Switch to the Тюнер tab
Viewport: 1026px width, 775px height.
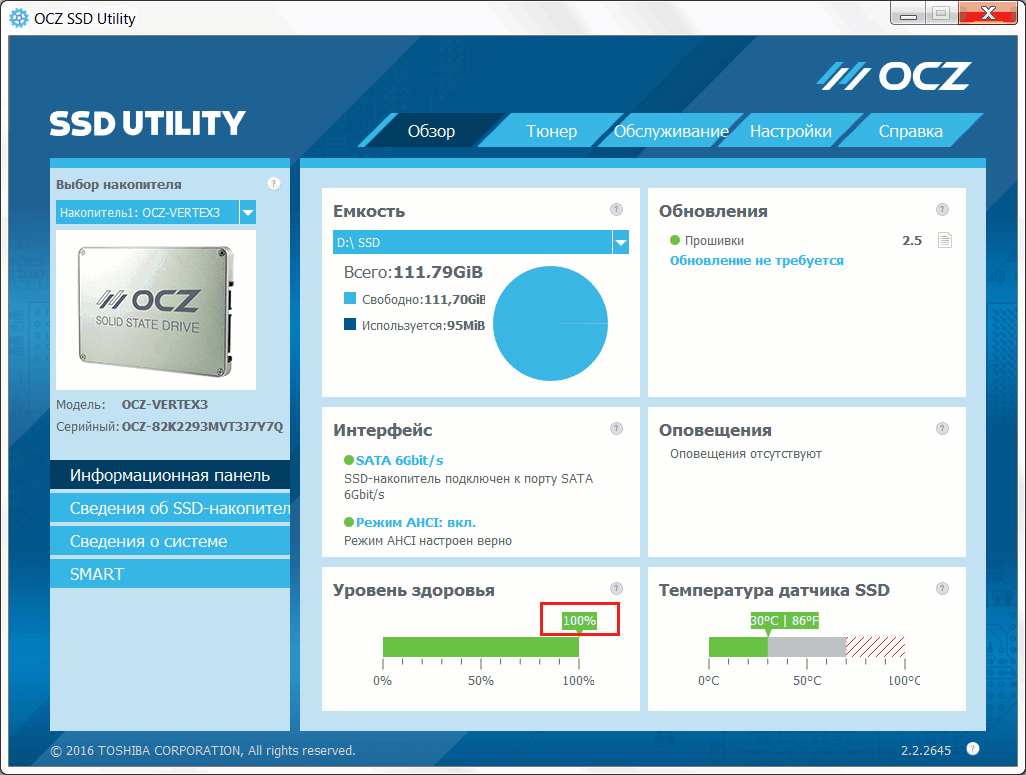[552, 131]
